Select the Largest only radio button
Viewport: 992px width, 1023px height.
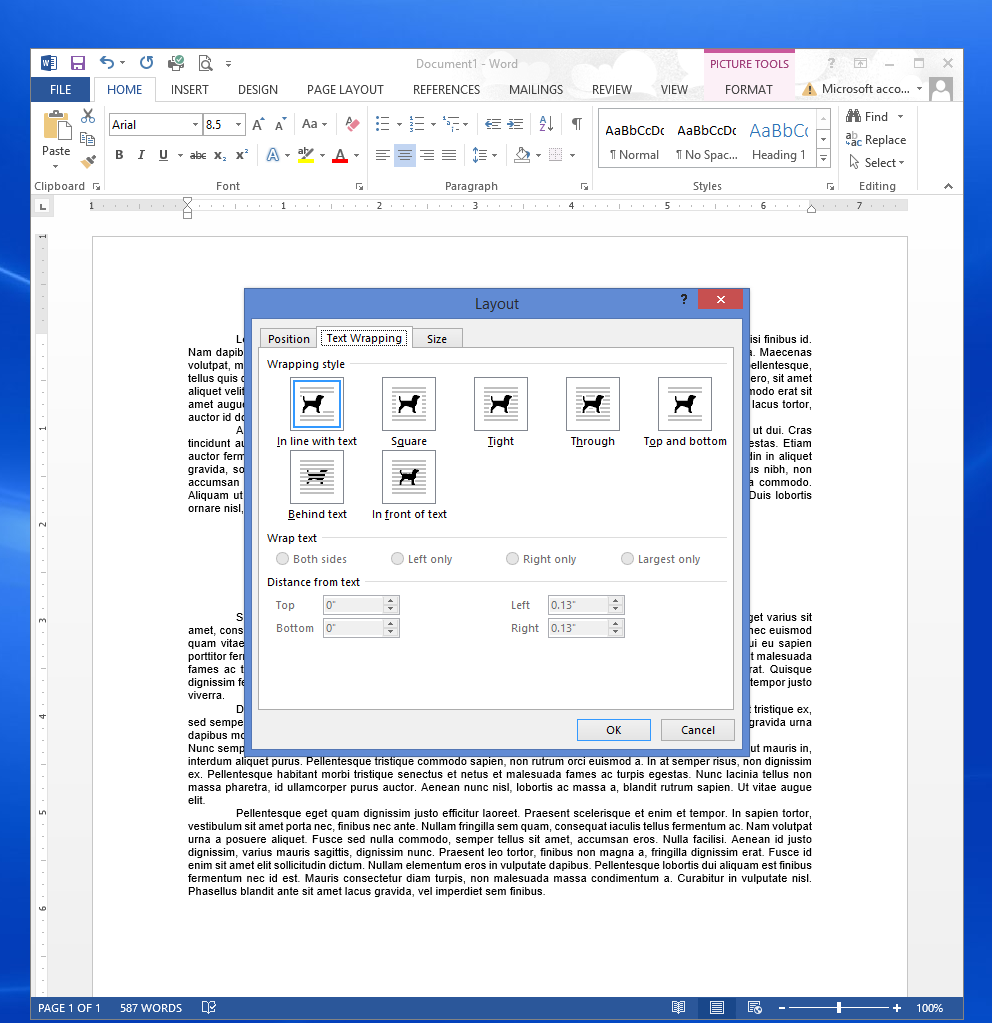[627, 558]
